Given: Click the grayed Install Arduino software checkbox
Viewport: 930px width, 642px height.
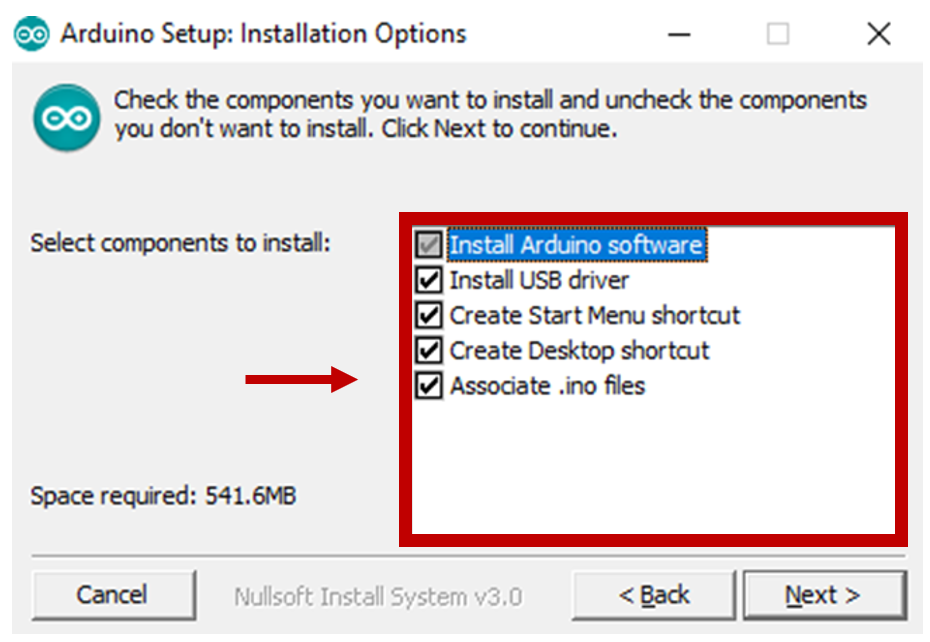Looking at the screenshot, I should tap(429, 245).
